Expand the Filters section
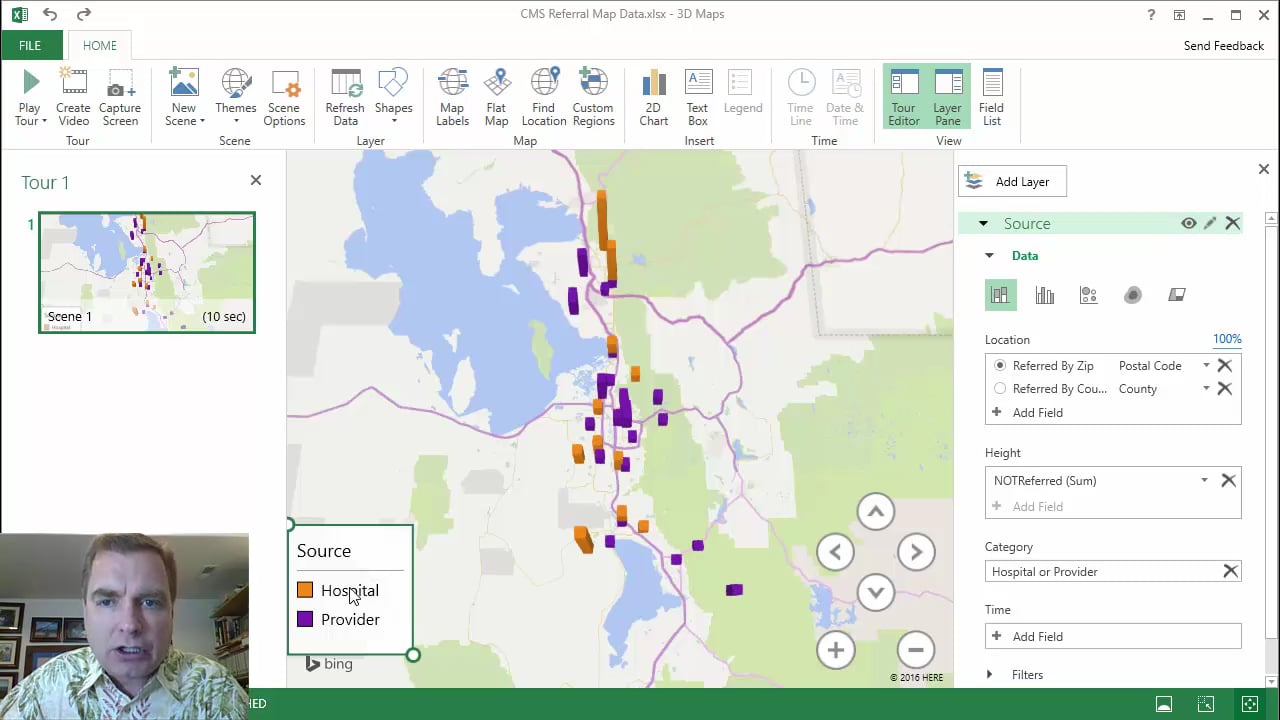1280x720 pixels. [x=990, y=675]
